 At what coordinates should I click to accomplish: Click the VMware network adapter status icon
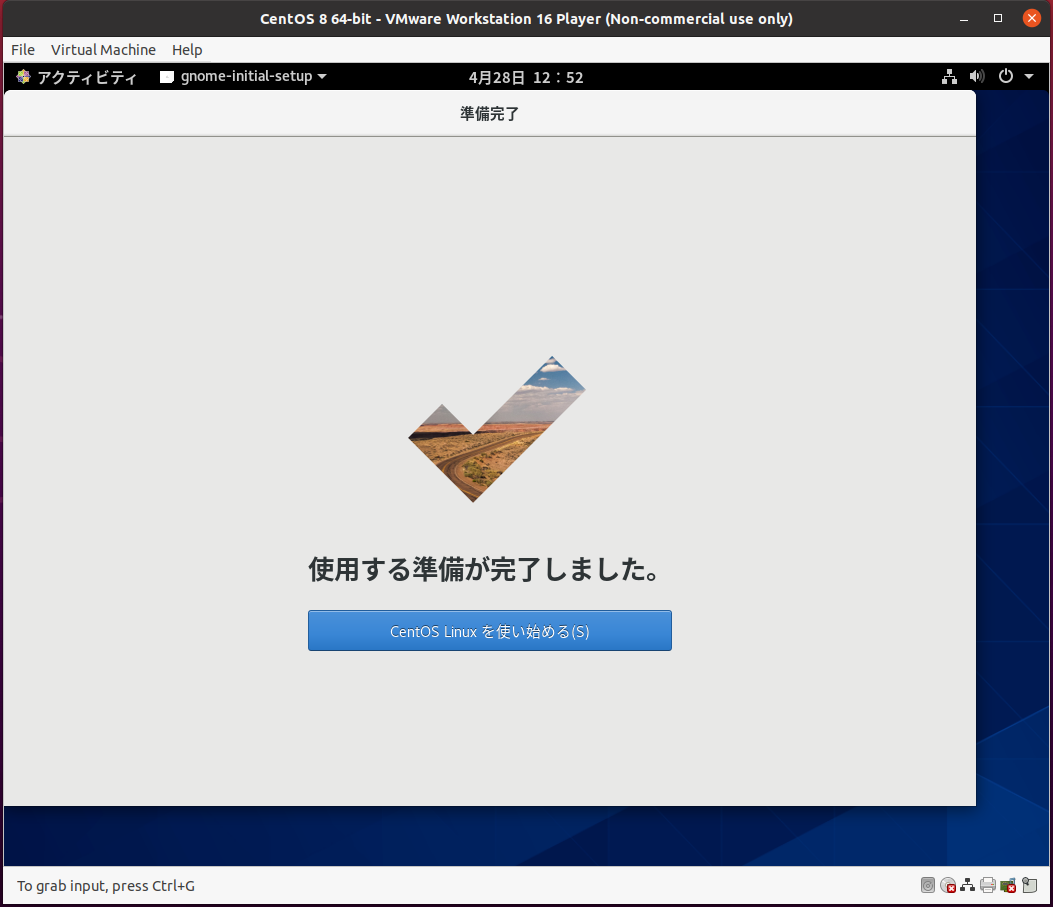(968, 885)
